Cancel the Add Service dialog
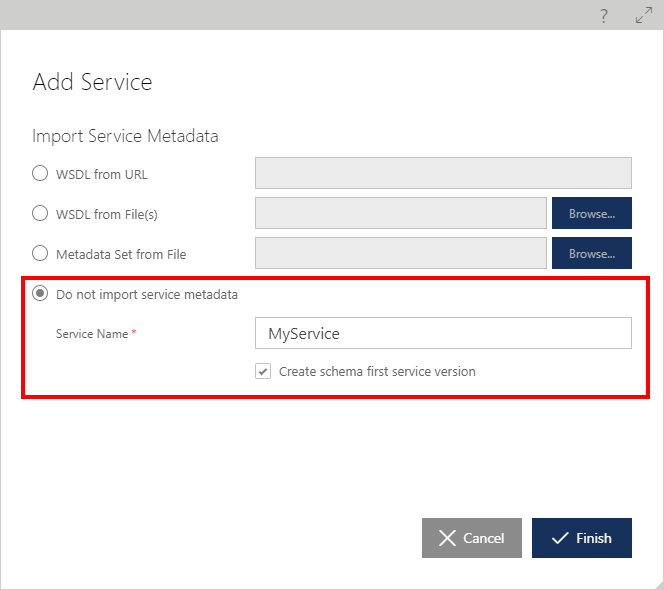The height and width of the screenshot is (590, 664). pyautogui.click(x=472, y=538)
